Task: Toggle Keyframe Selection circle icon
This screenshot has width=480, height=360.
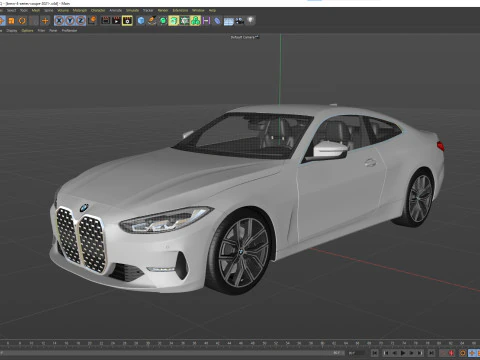Action: click(463, 353)
